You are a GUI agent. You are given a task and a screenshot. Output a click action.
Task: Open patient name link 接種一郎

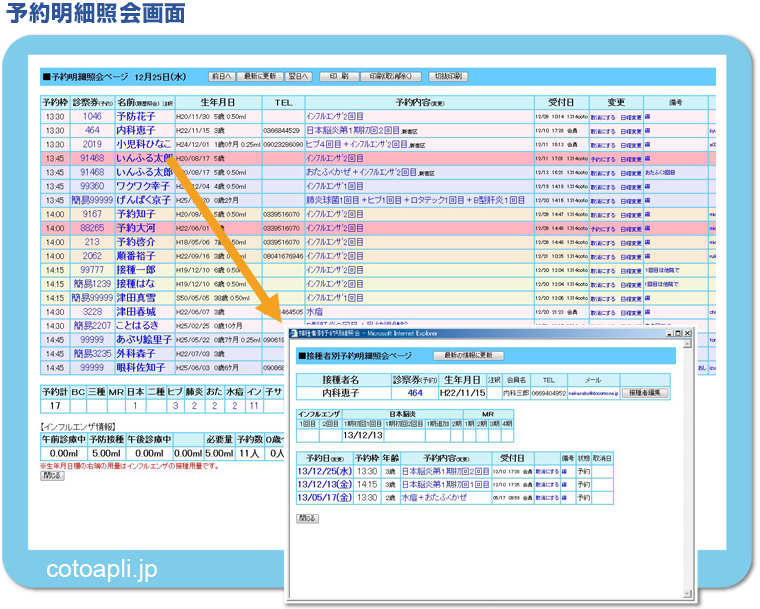click(136, 270)
